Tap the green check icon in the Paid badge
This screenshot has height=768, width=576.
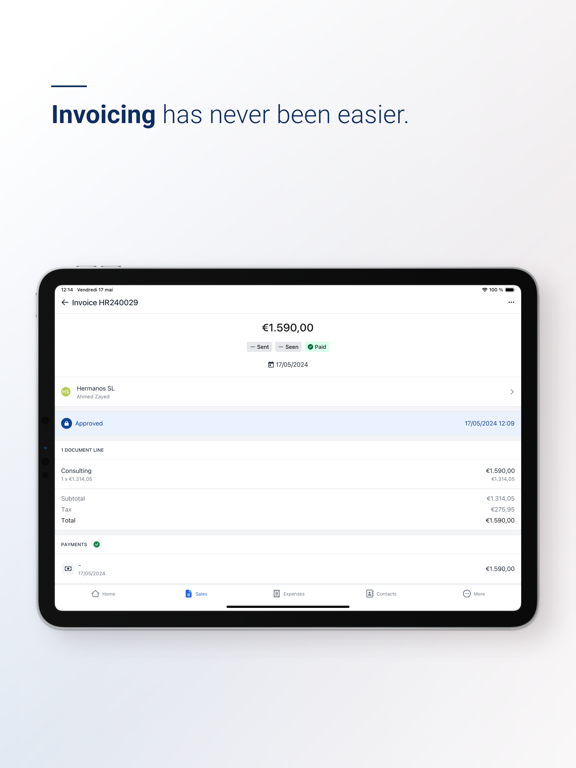(x=310, y=347)
